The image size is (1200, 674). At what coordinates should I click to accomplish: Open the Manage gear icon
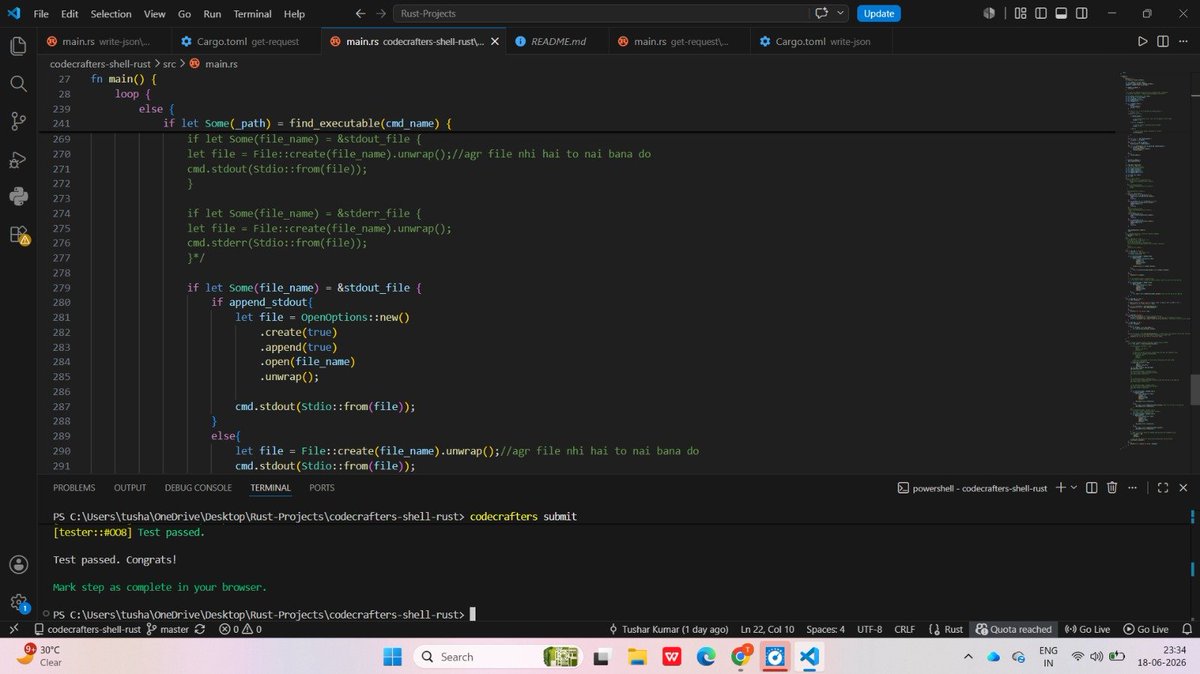[x=18, y=601]
